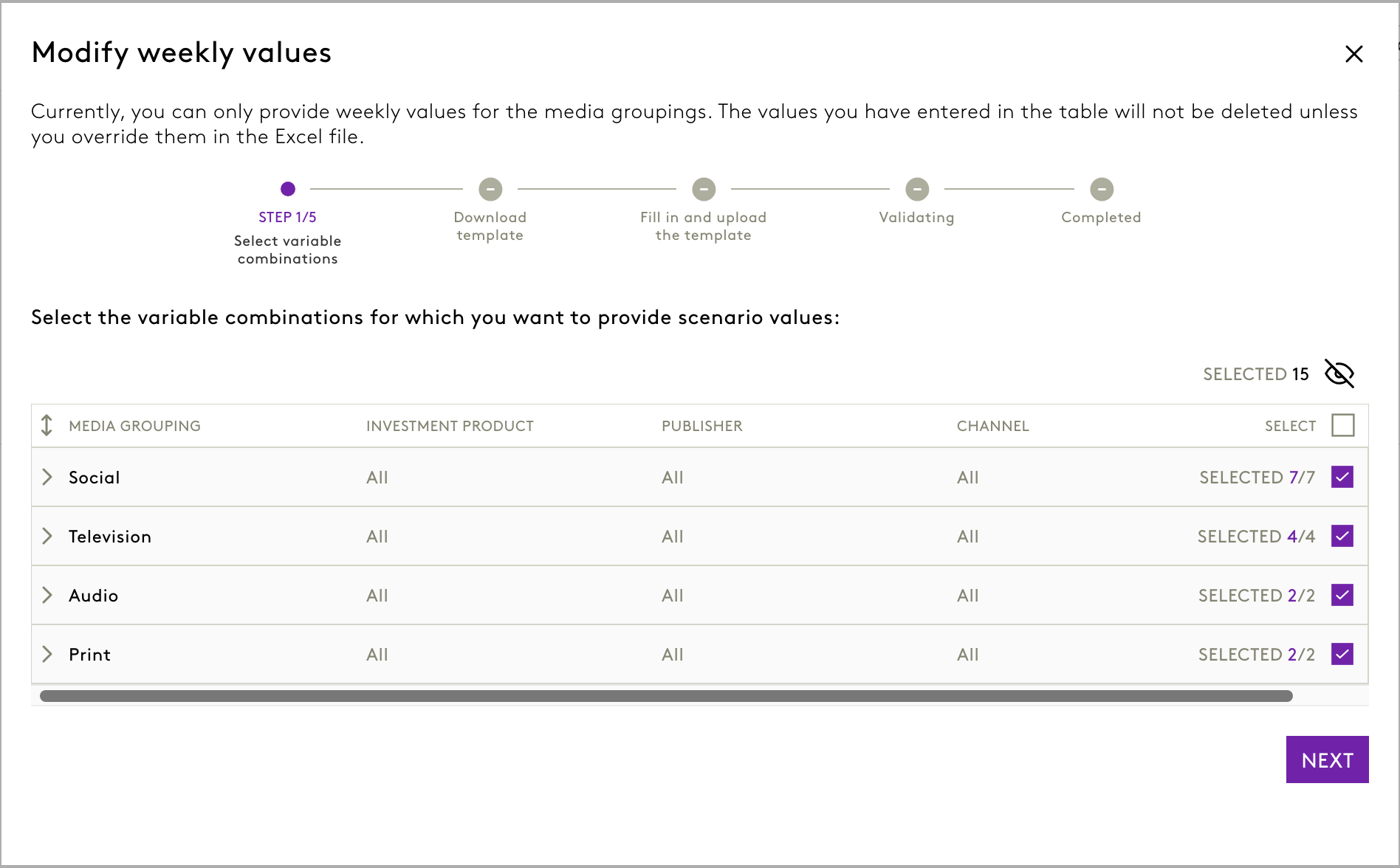Image resolution: width=1400 pixels, height=868 pixels.
Task: Expand the Print media grouping row
Action: (x=47, y=654)
